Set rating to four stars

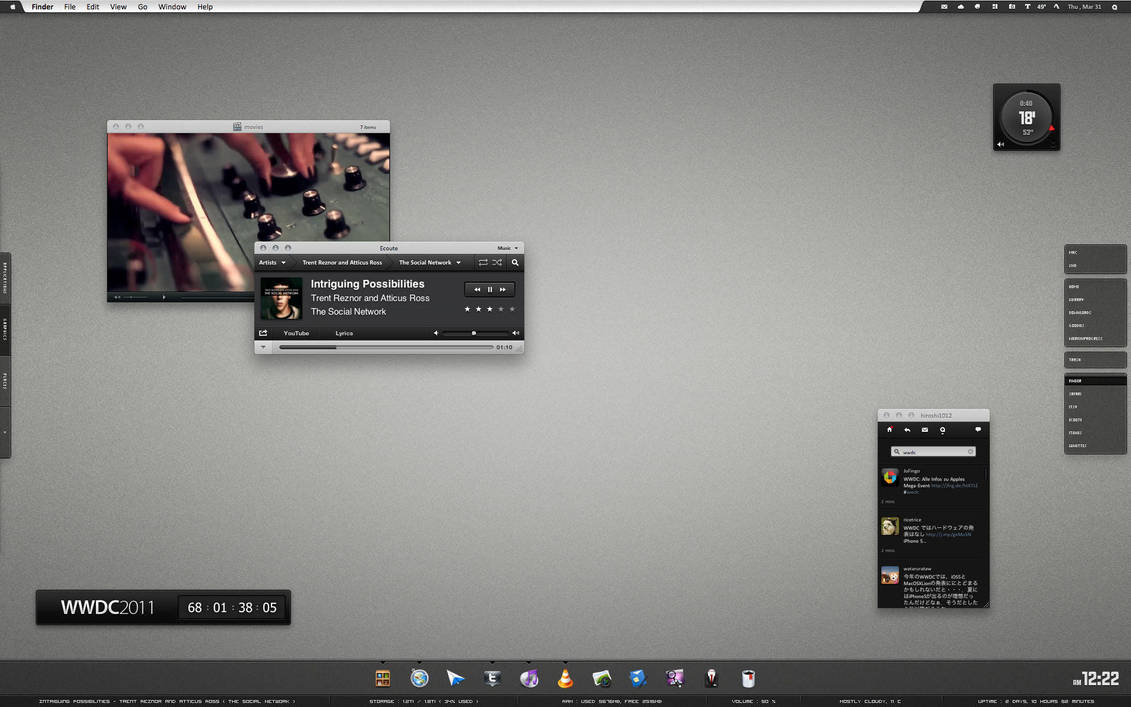(x=501, y=309)
